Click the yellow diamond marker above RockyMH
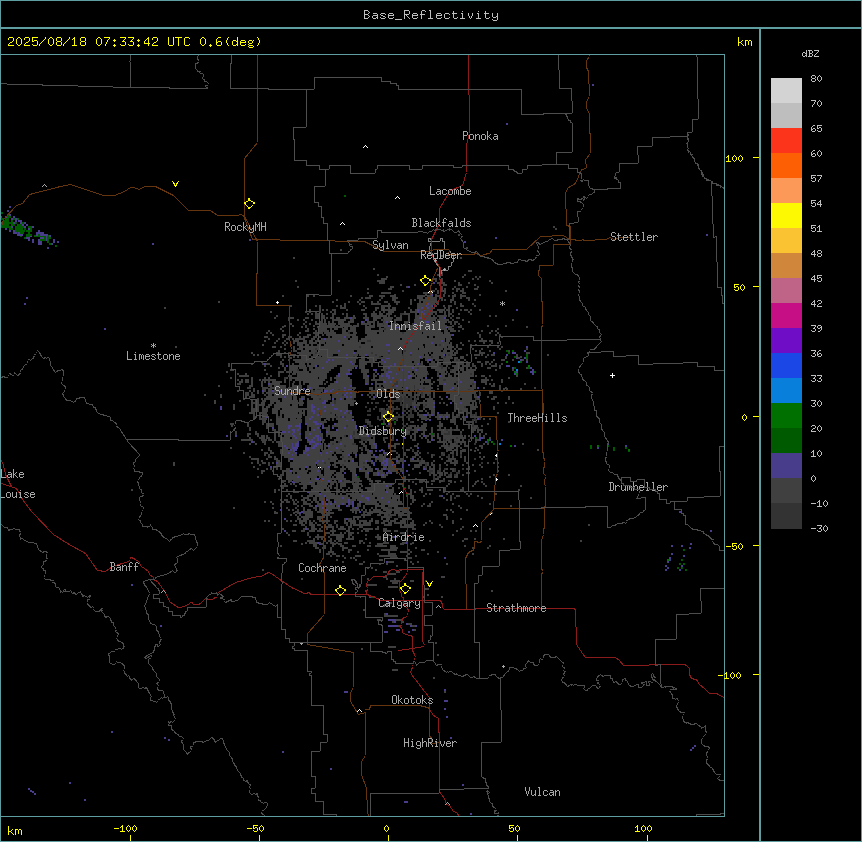Viewport: 862px width, 842px height. pos(250,204)
